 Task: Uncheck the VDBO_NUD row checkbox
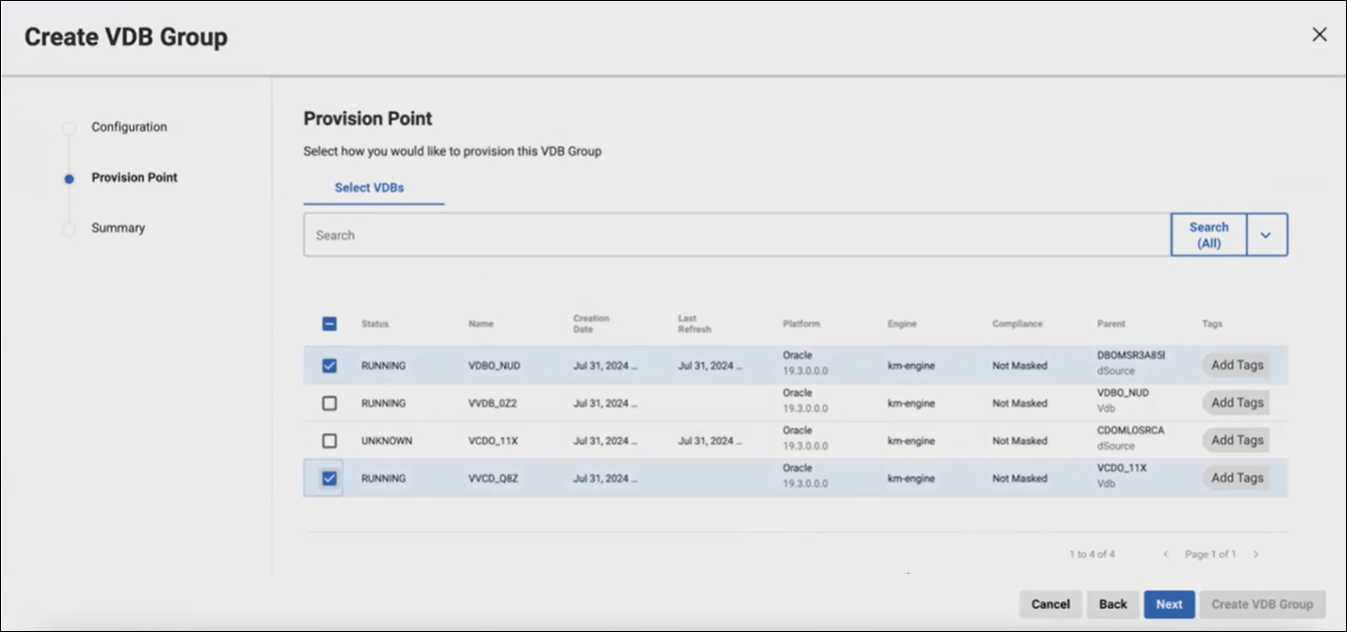pos(329,366)
